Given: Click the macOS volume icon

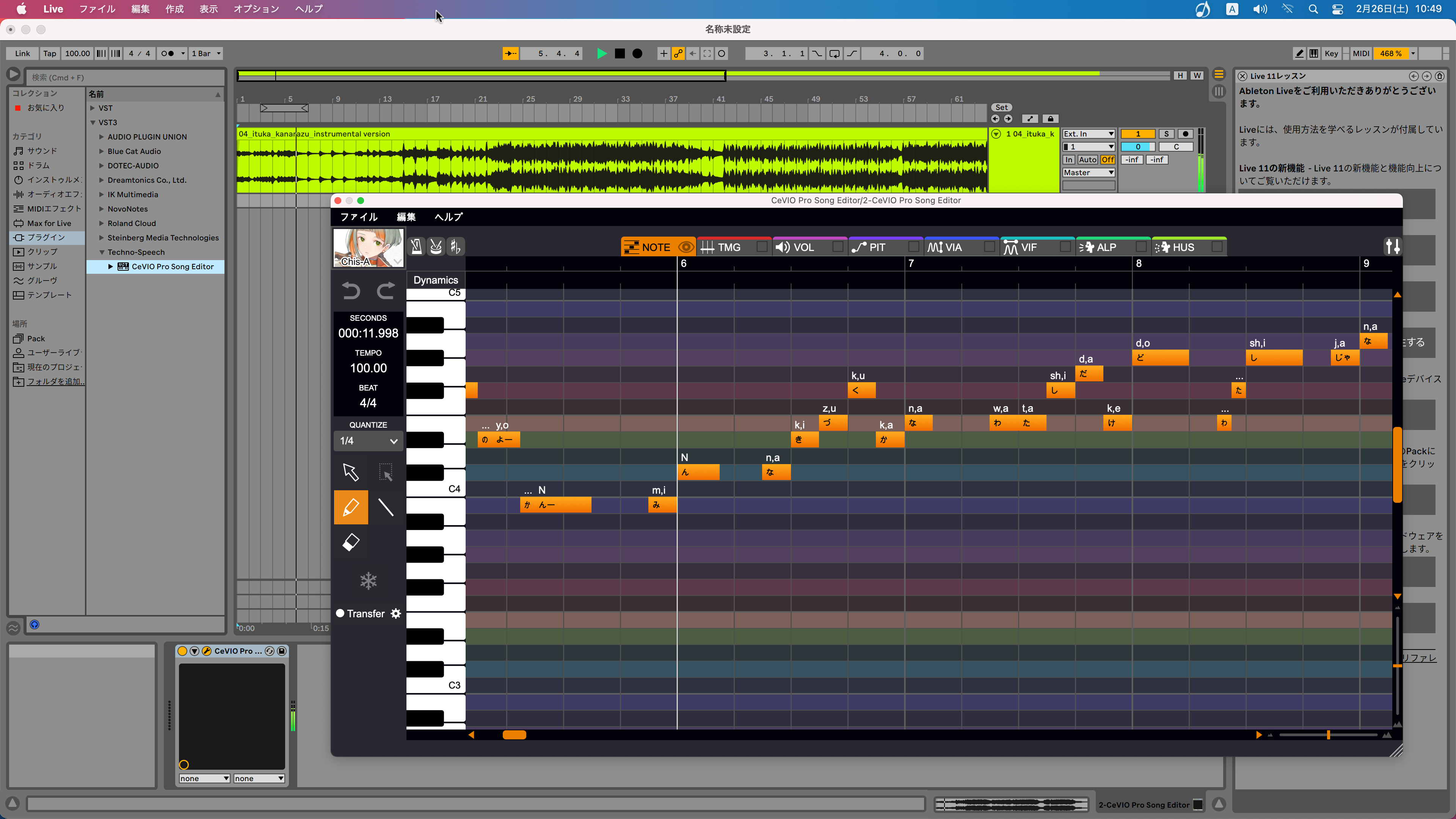Looking at the screenshot, I should 1260,9.
